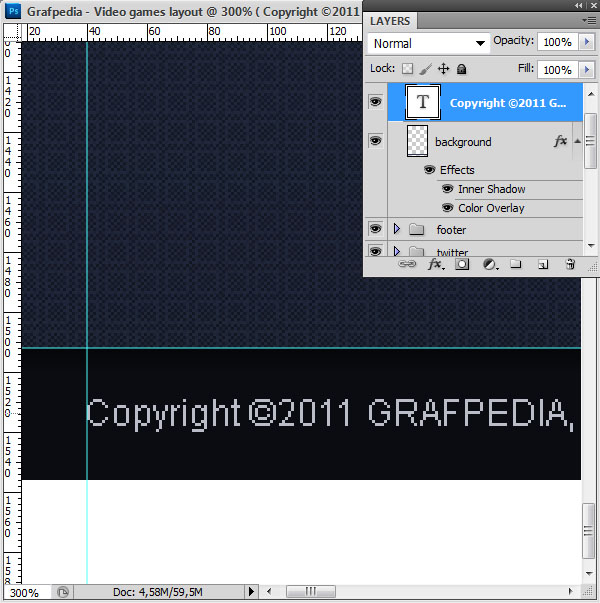This screenshot has width=600, height=603.
Task: Click document vertical scroll down arrow
Action: click(x=588, y=573)
